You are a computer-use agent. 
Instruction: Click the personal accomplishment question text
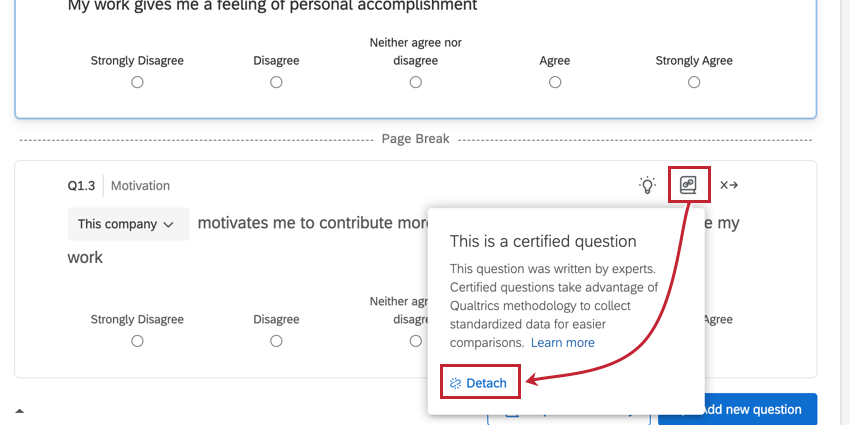pyautogui.click(x=272, y=6)
